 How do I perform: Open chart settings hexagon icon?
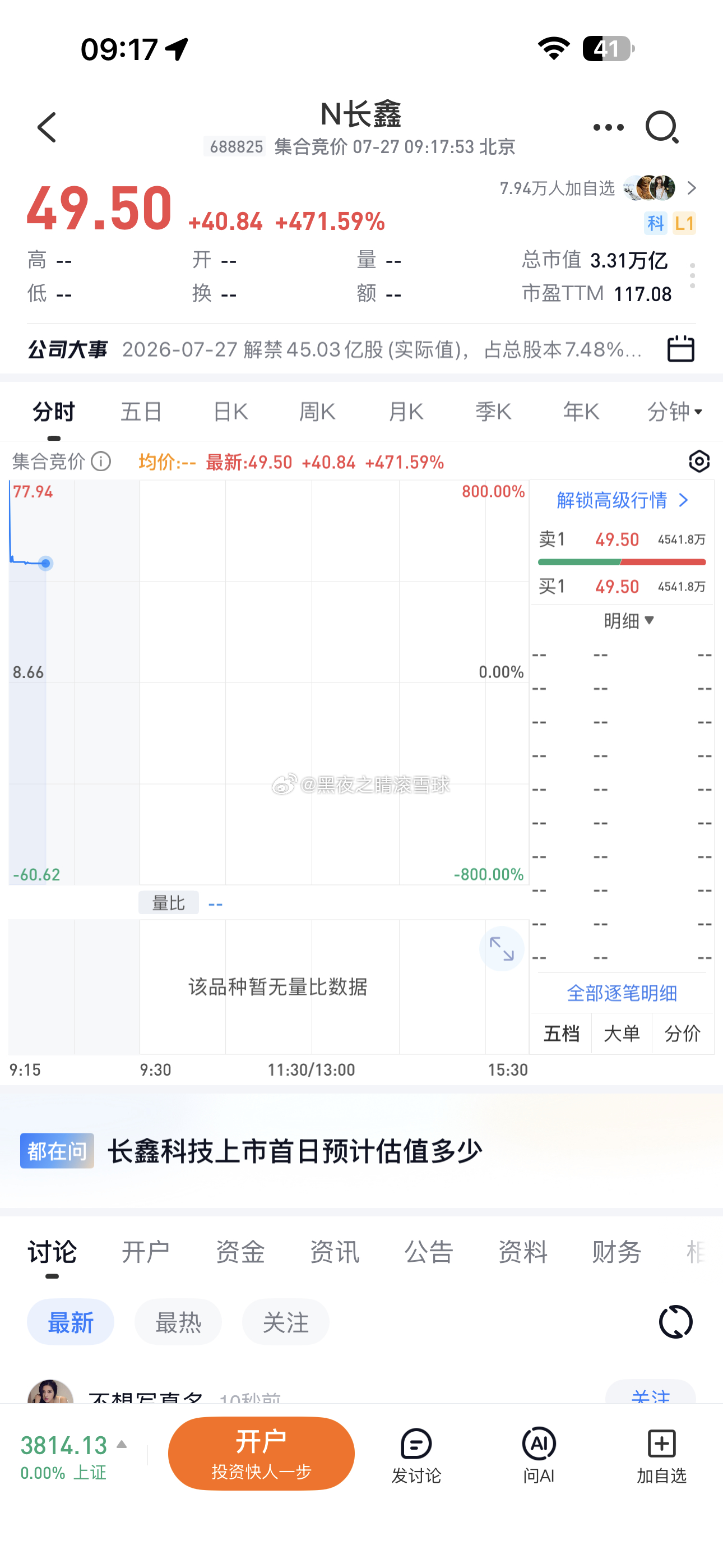pyautogui.click(x=699, y=462)
